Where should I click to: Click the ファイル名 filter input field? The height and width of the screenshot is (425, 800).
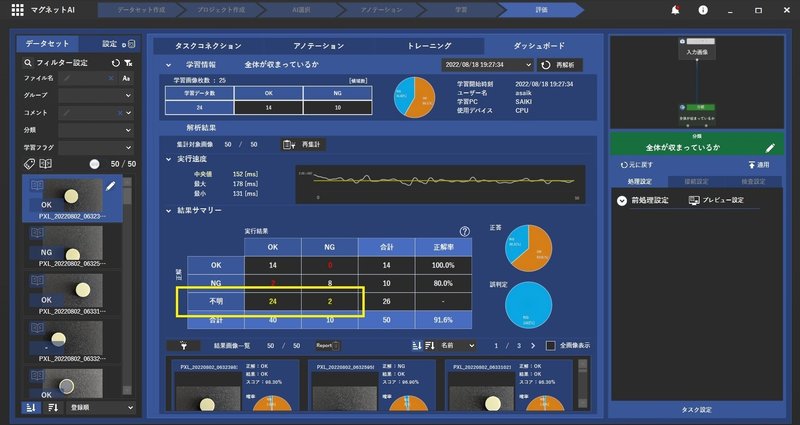pyautogui.click(x=88, y=79)
